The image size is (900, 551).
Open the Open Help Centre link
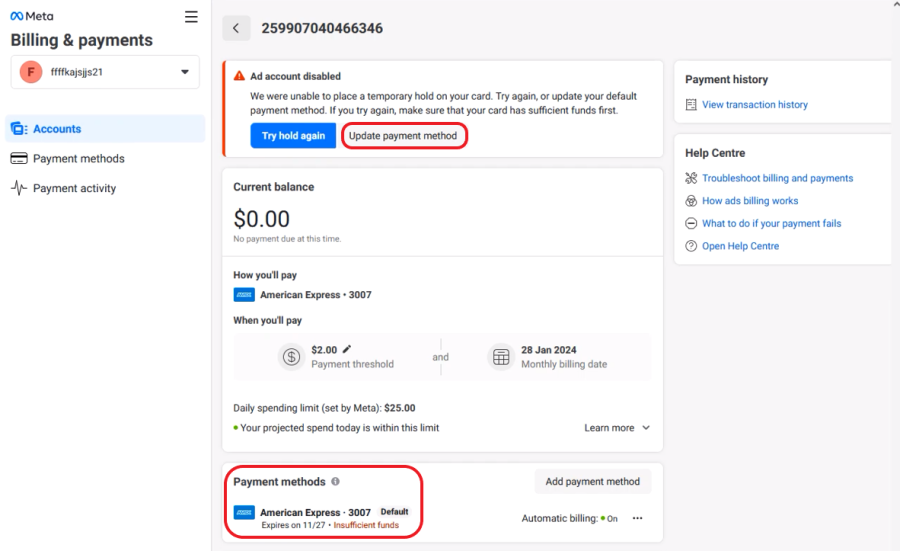tap(740, 246)
